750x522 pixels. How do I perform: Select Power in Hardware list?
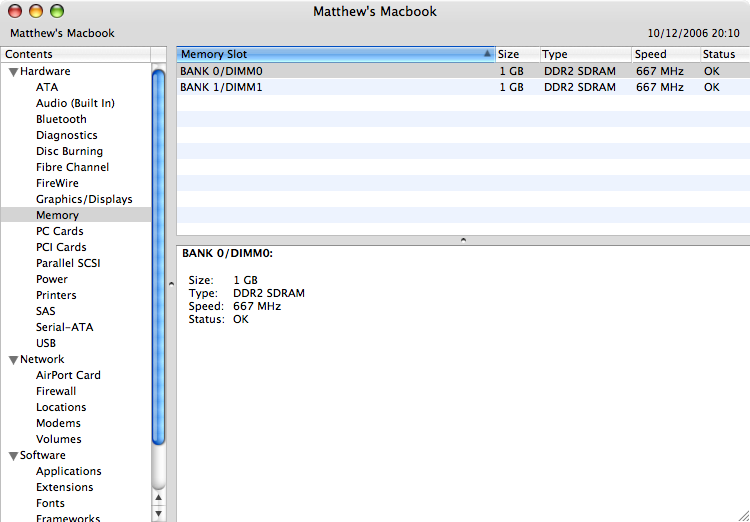tap(52, 279)
